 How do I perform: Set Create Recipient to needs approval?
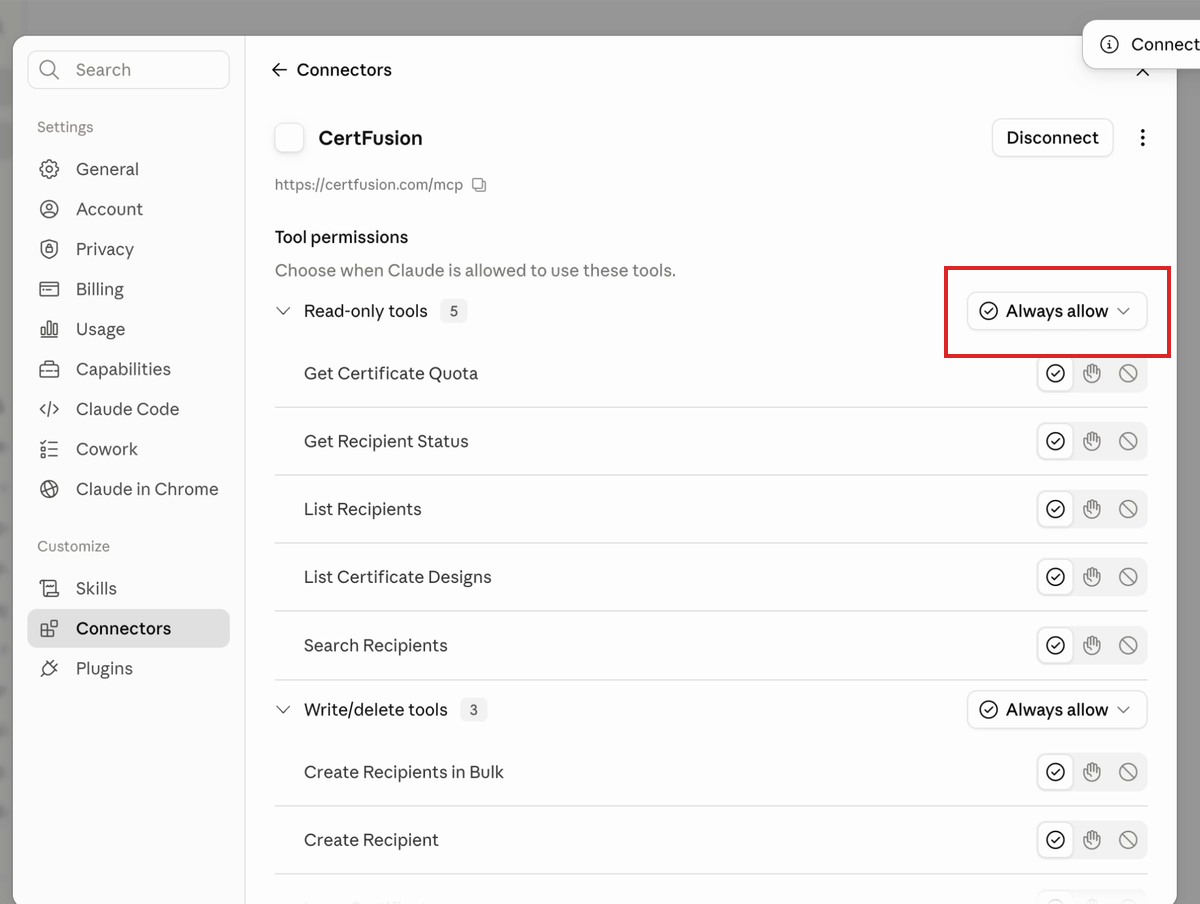1092,840
